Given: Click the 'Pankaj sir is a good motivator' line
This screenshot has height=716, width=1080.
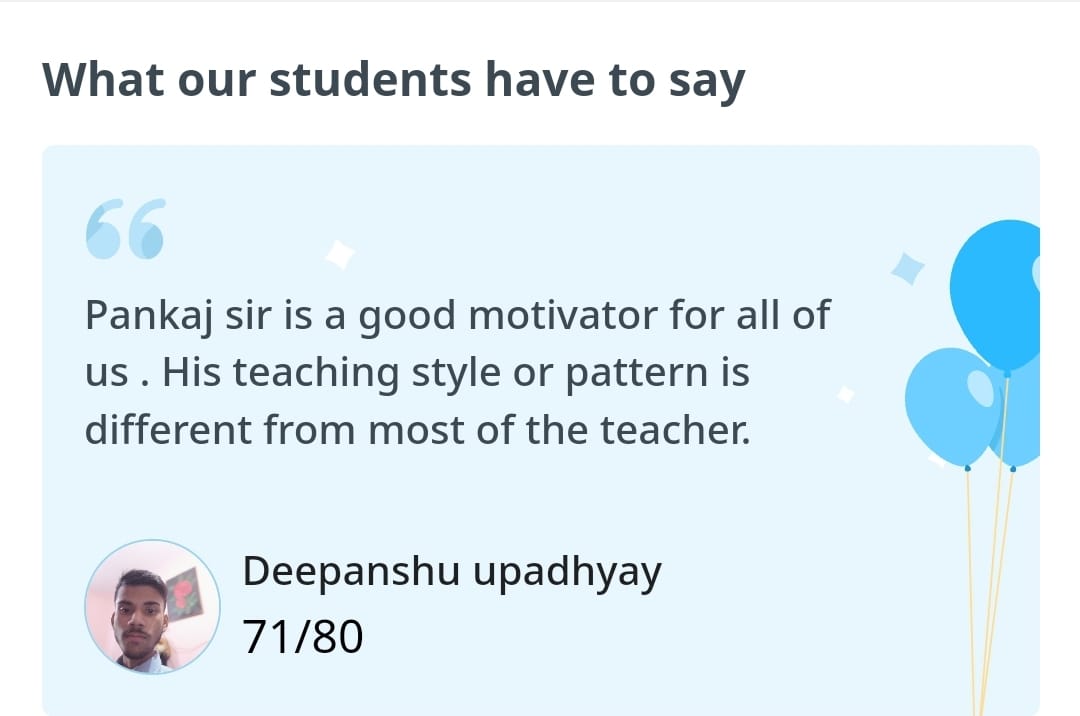Looking at the screenshot, I should click(457, 316).
